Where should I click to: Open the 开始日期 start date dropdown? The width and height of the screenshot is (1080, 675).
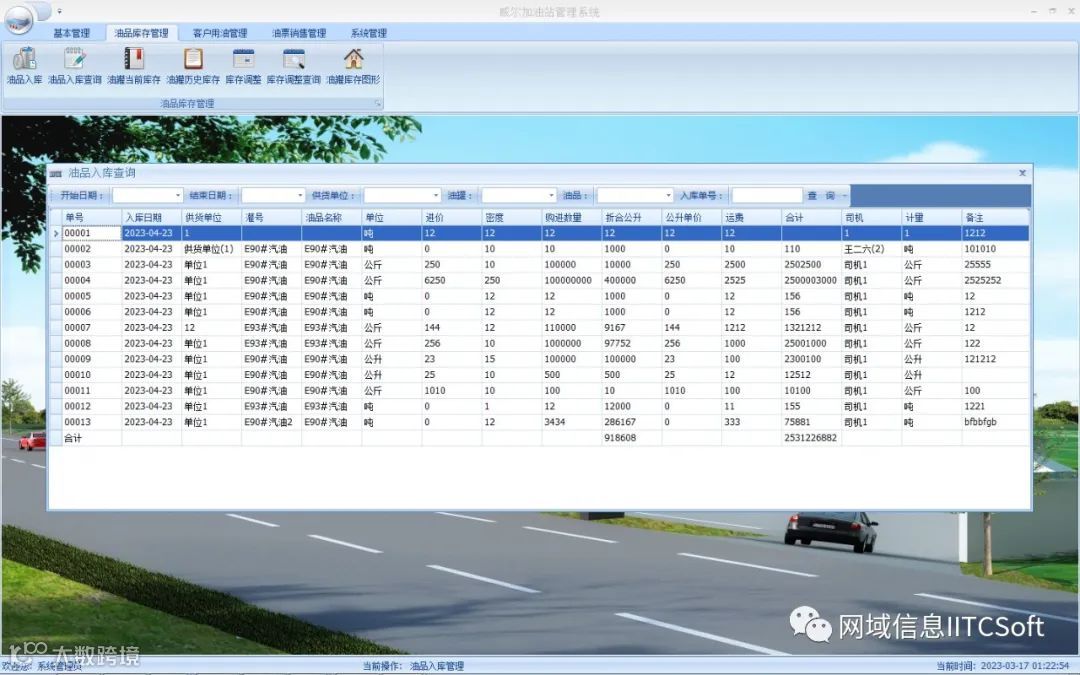tap(178, 196)
